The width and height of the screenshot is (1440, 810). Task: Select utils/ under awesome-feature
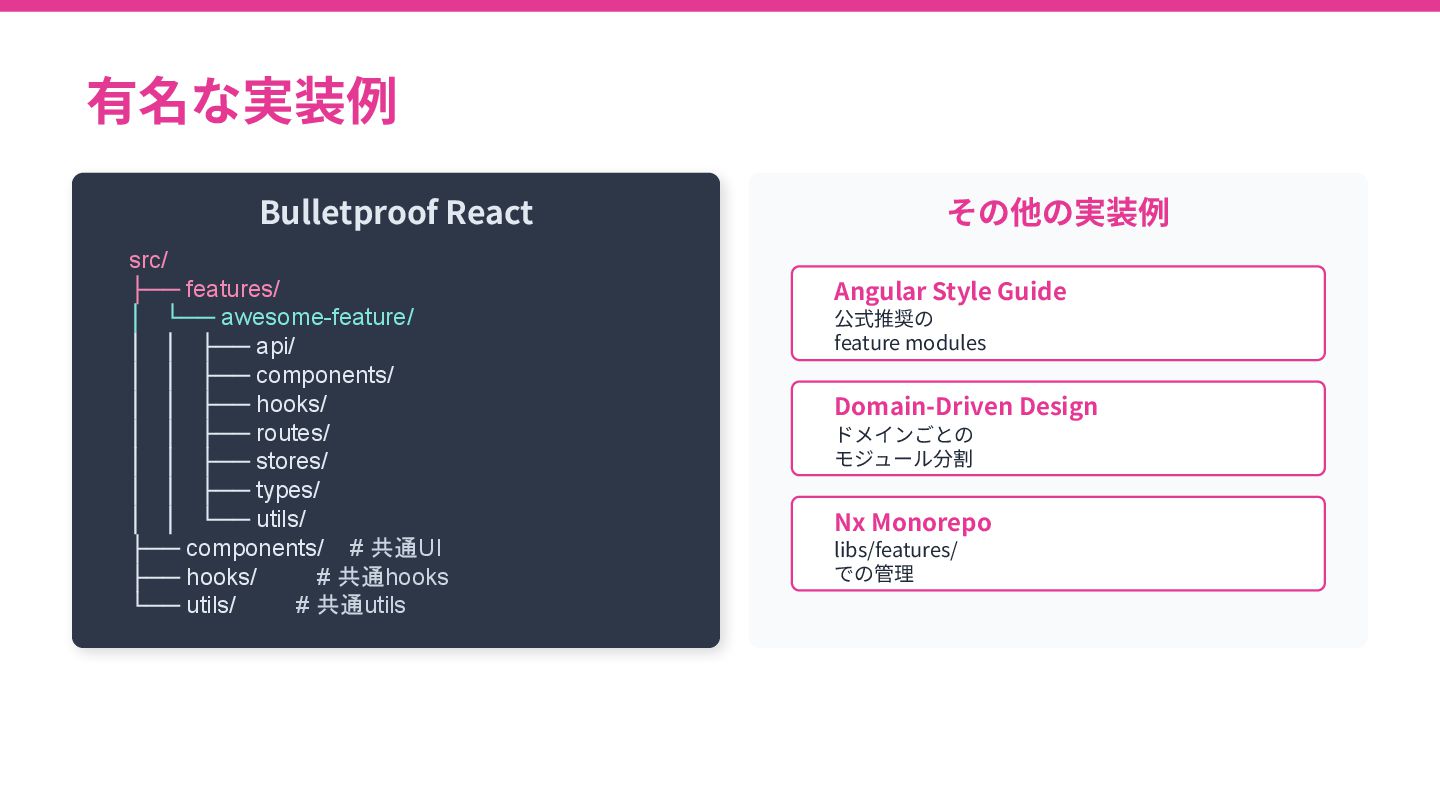click(280, 519)
